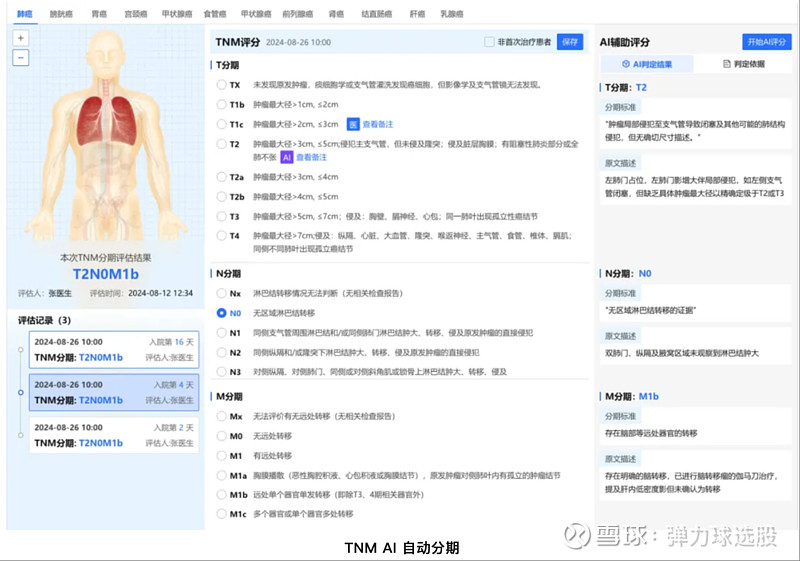Image resolution: width=800 pixels, height=561 pixels.
Task: Start scoring with 开始AI评分 button
Action: (766, 42)
